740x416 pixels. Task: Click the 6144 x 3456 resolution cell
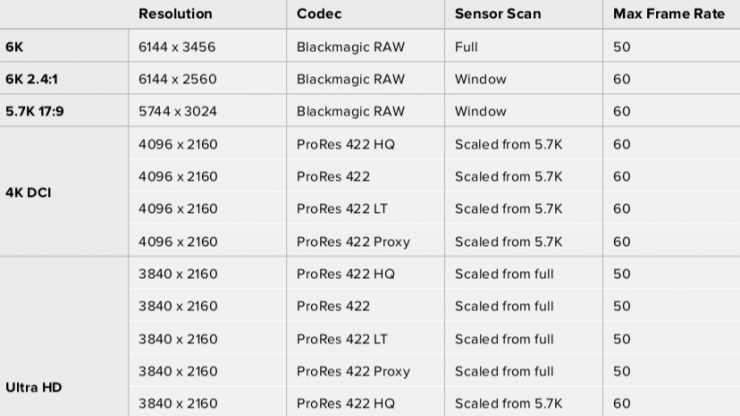pyautogui.click(x=178, y=46)
